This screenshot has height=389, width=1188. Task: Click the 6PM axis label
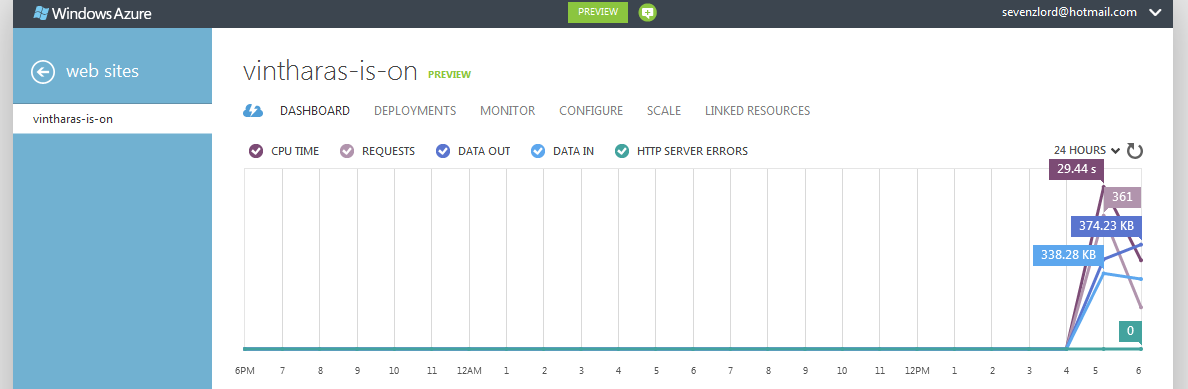click(x=245, y=371)
